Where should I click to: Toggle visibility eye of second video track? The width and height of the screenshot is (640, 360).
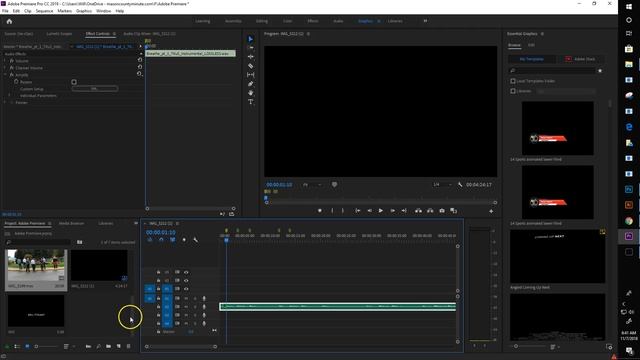[186, 280]
